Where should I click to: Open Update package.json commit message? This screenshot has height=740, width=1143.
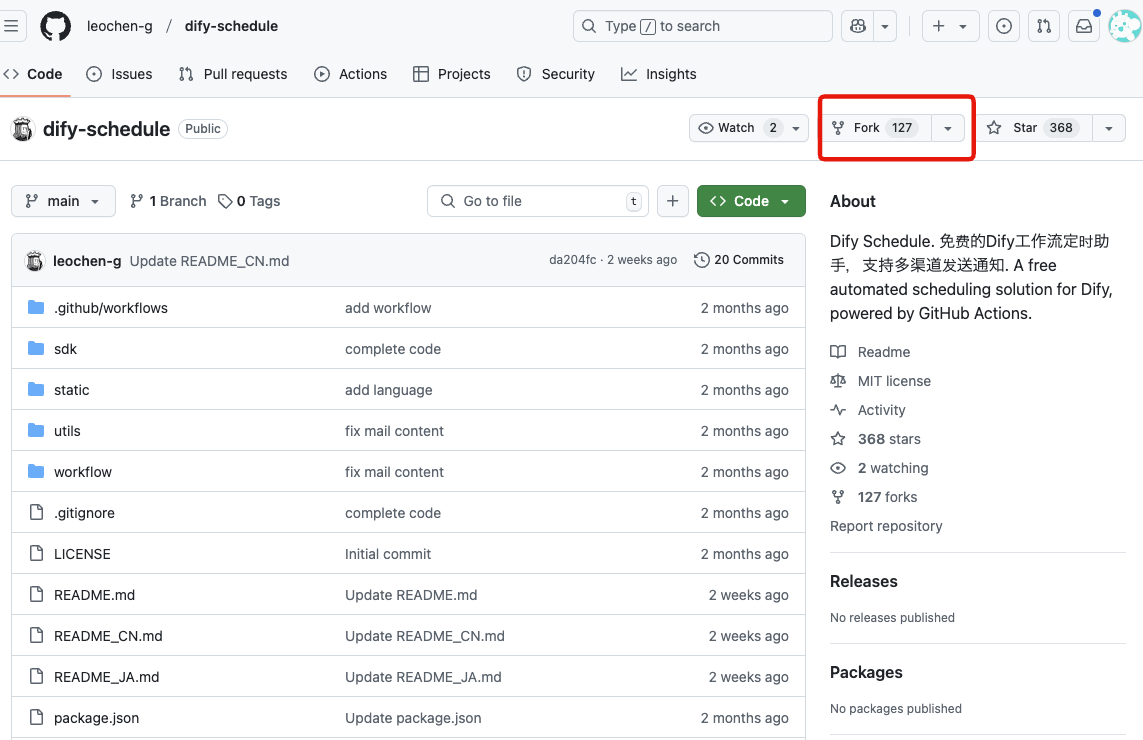(413, 718)
